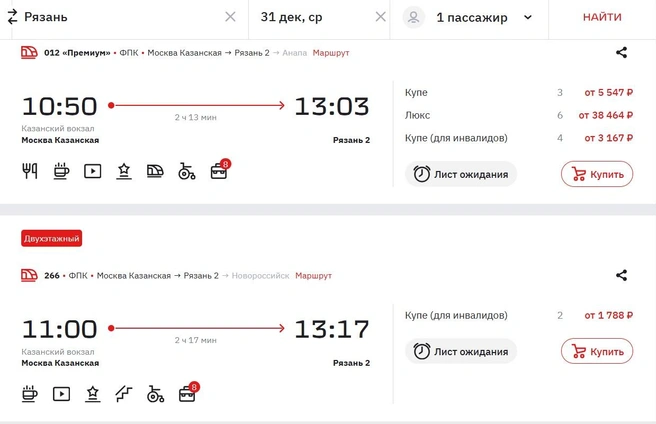Swap the departure and arrival stations
This screenshot has width=656, height=424.
click(13, 17)
